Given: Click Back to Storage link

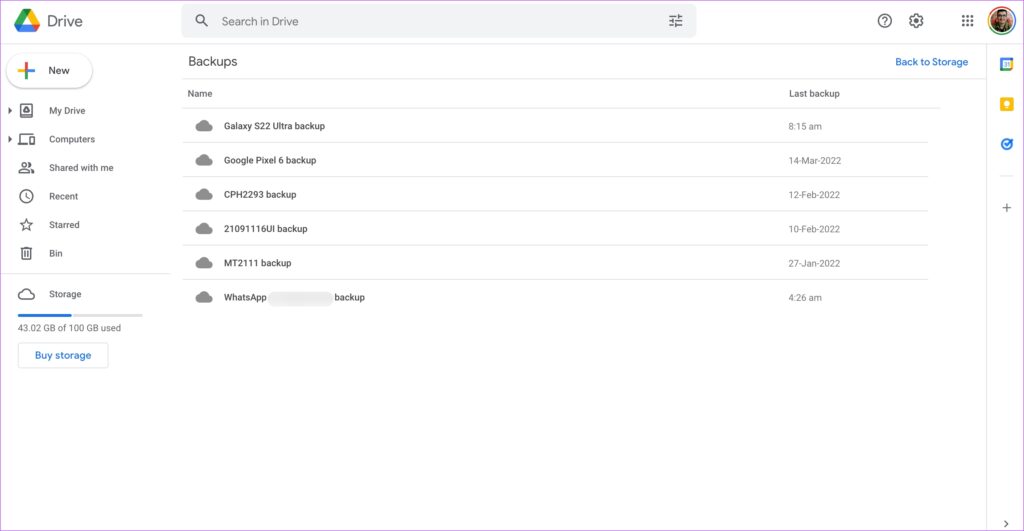Looking at the screenshot, I should (x=931, y=62).
